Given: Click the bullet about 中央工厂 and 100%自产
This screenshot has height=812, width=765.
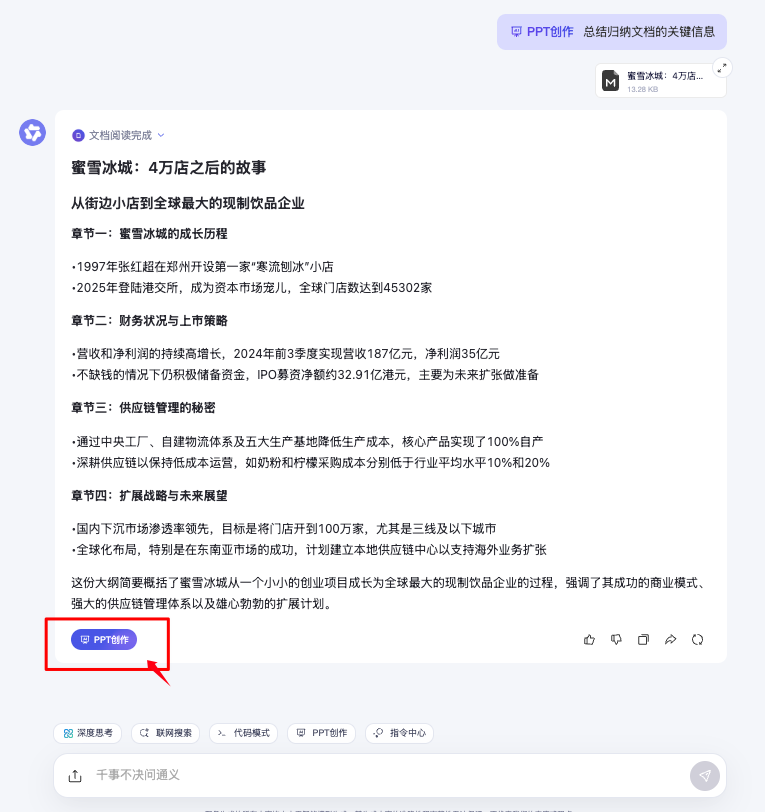Looking at the screenshot, I should click(307, 442).
